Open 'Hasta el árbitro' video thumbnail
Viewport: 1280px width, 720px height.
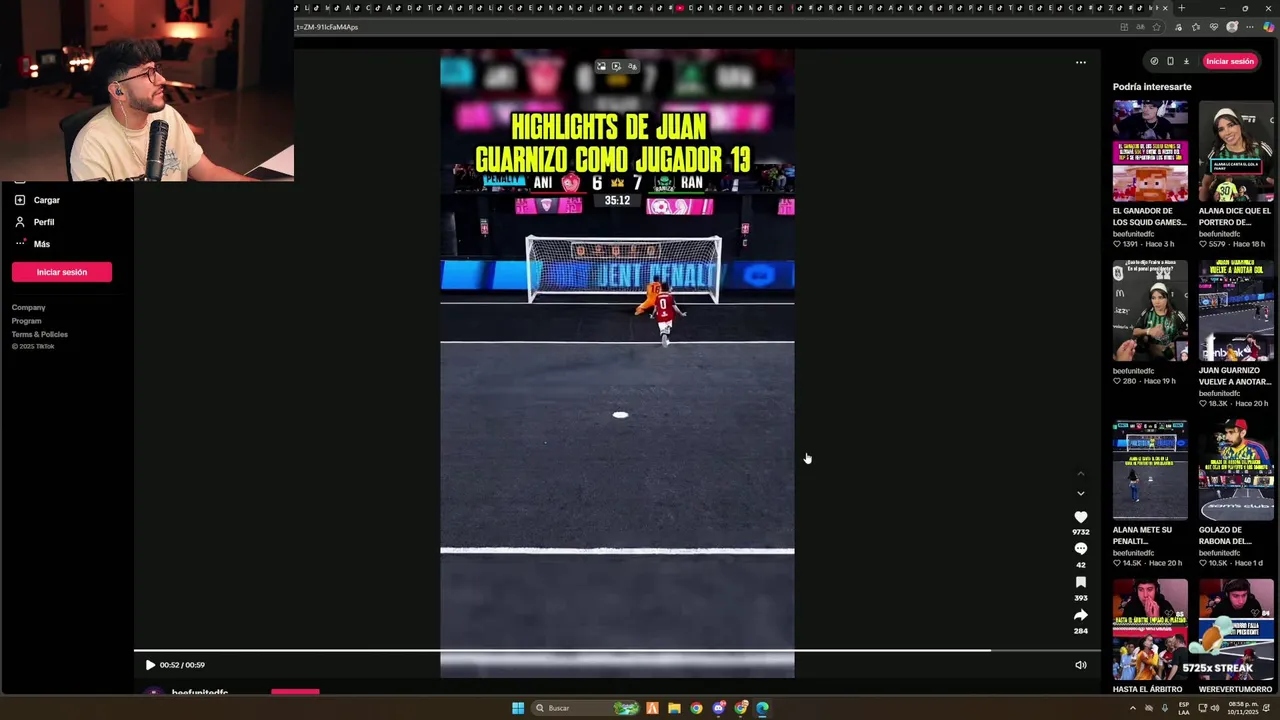click(1150, 629)
